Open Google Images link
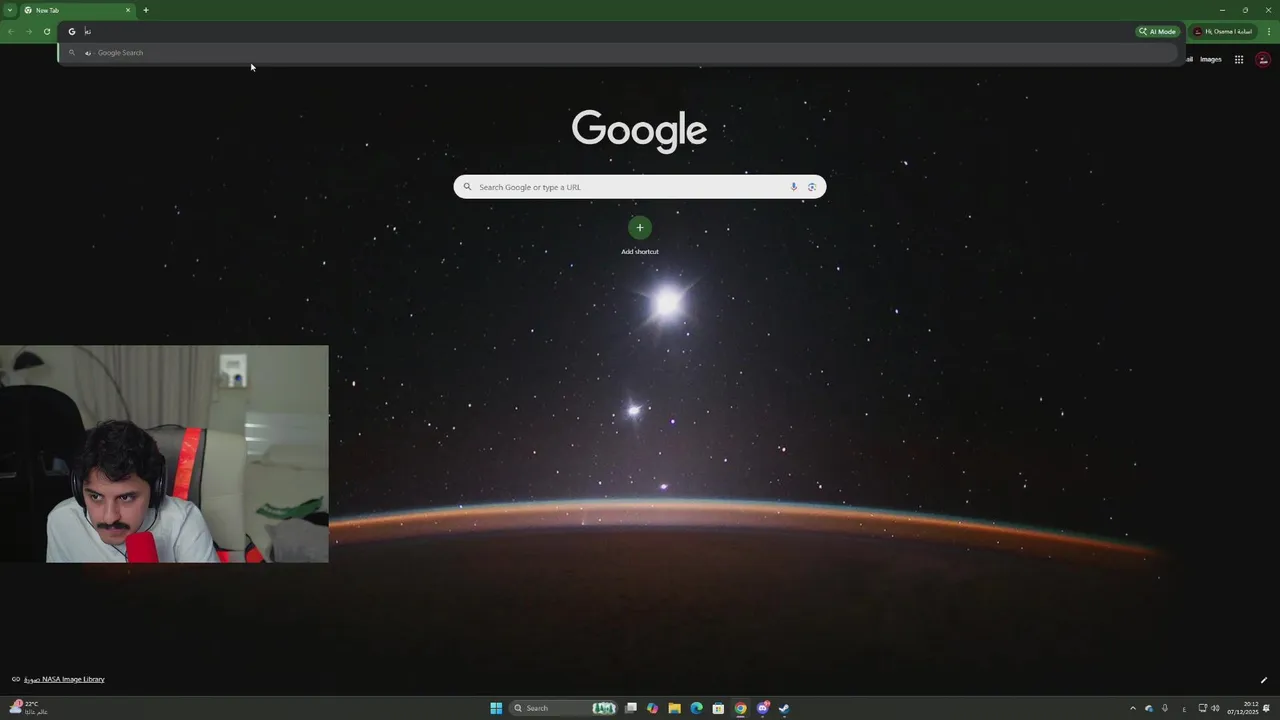Viewport: 1280px width, 720px height. coord(1211,59)
